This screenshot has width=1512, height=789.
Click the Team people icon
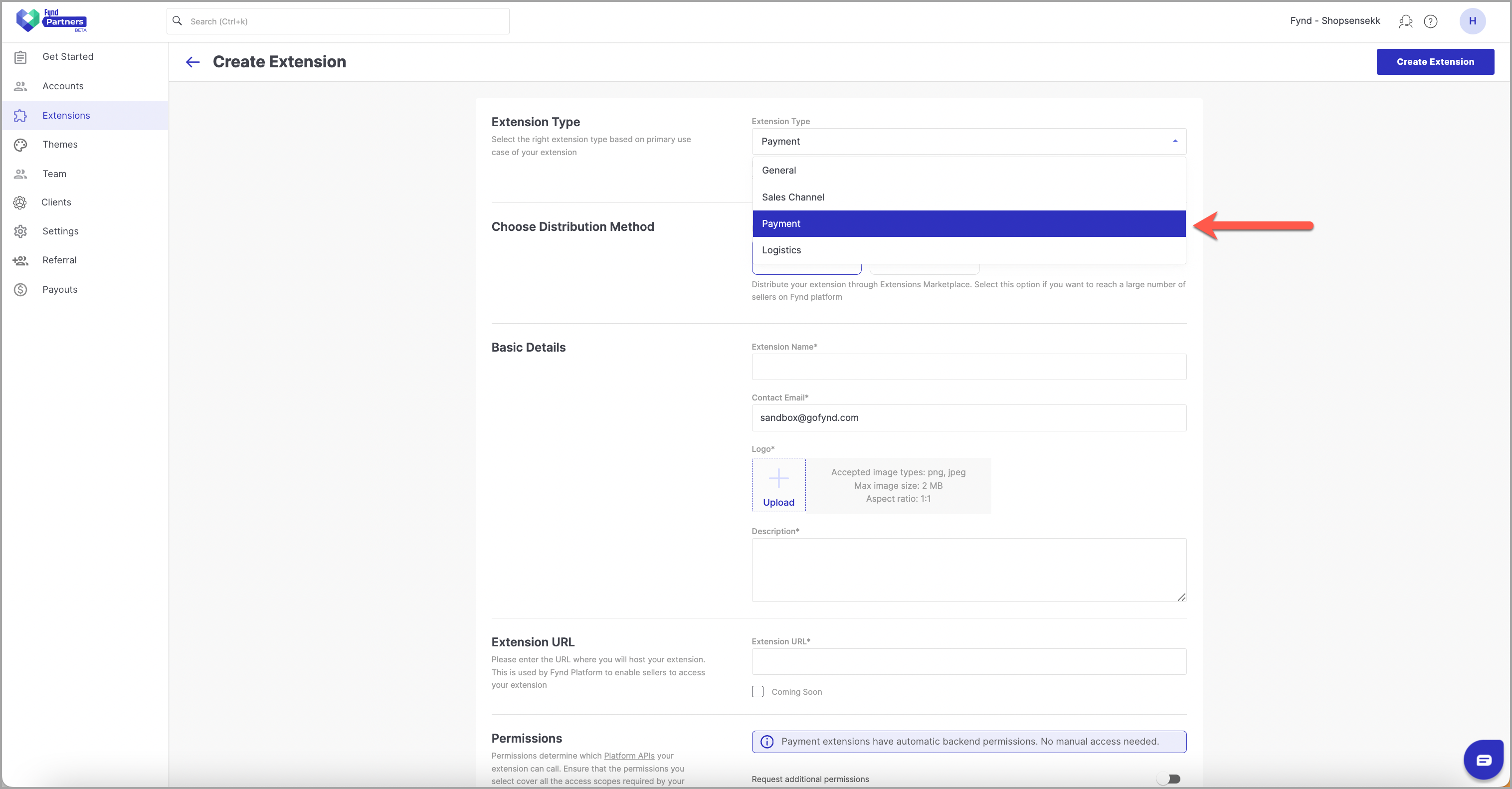[x=20, y=174]
